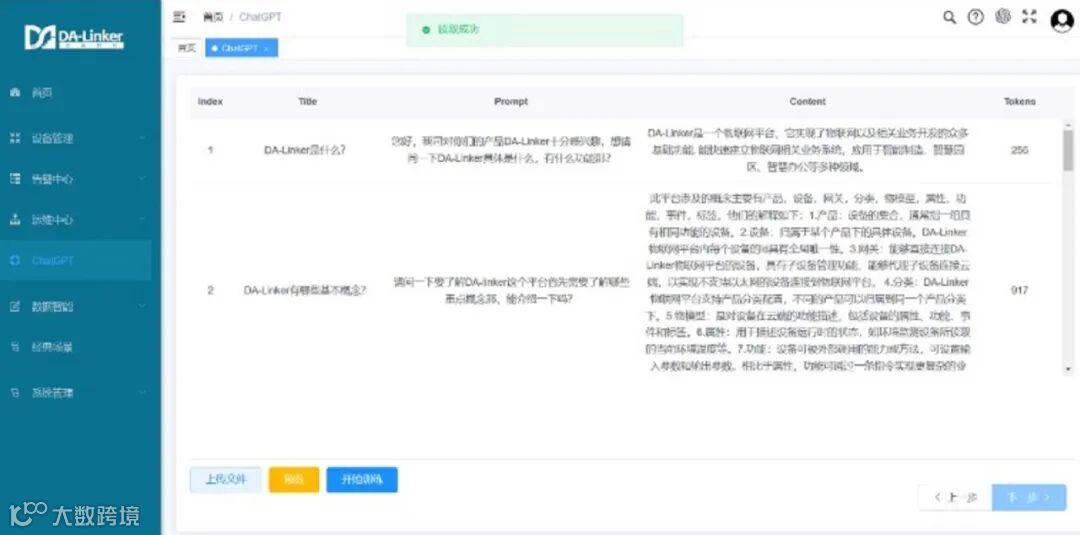The image size is (1080, 535).
Task: Switch to the ChatGPT page tab
Action: click(x=241, y=48)
